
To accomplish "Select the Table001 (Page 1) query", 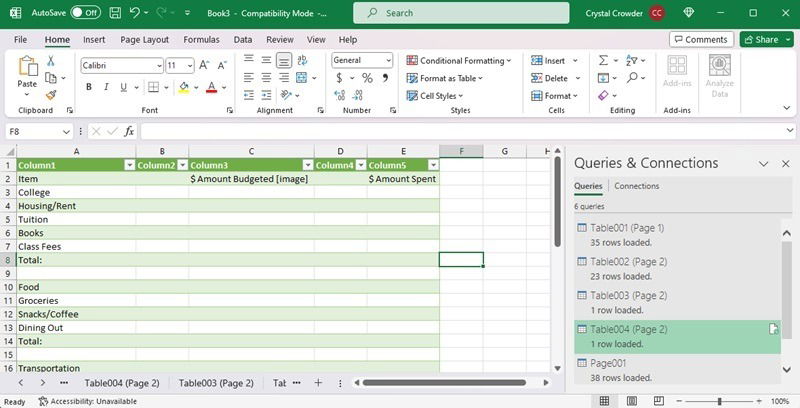I will pyautogui.click(x=677, y=235).
